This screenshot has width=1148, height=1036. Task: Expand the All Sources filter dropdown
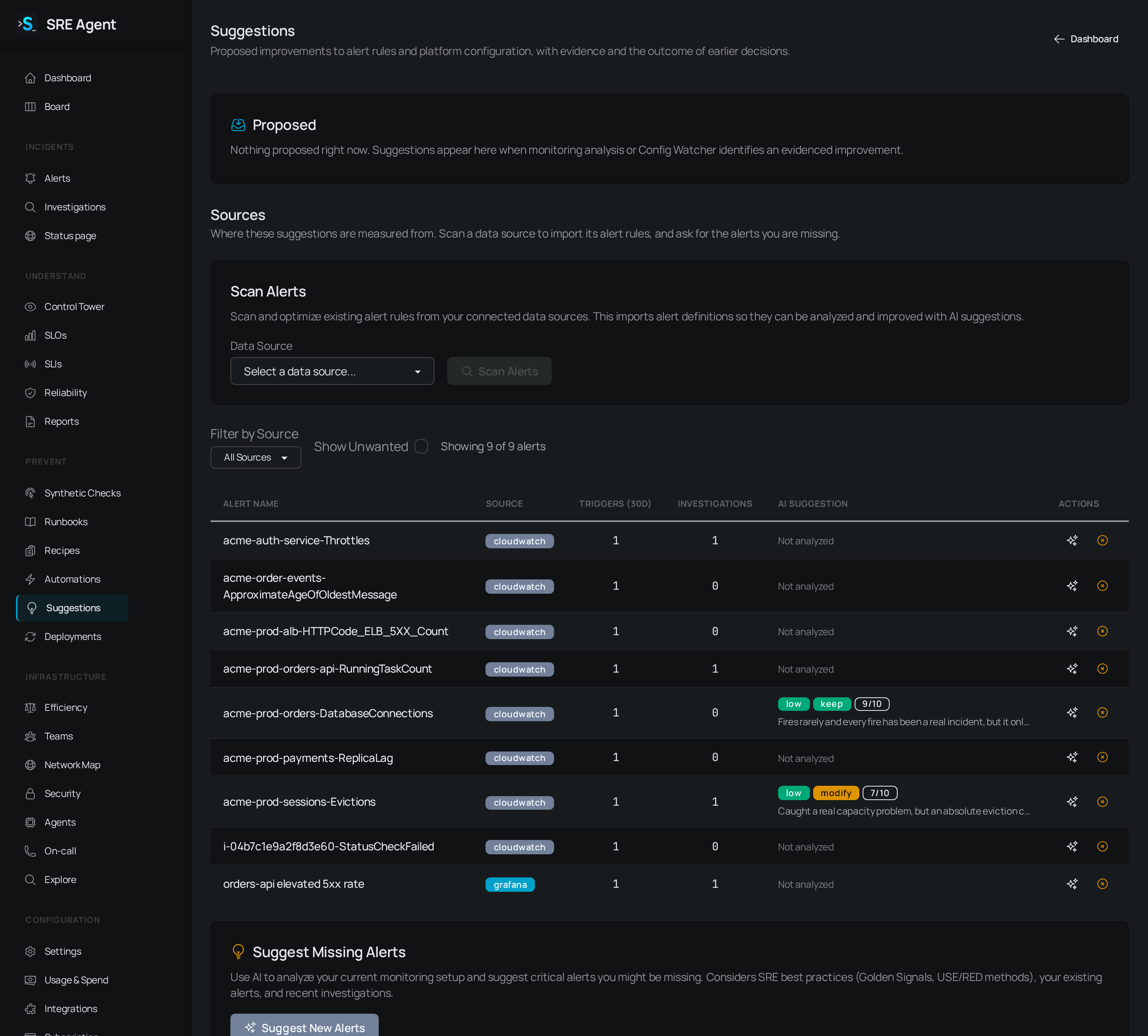click(256, 458)
